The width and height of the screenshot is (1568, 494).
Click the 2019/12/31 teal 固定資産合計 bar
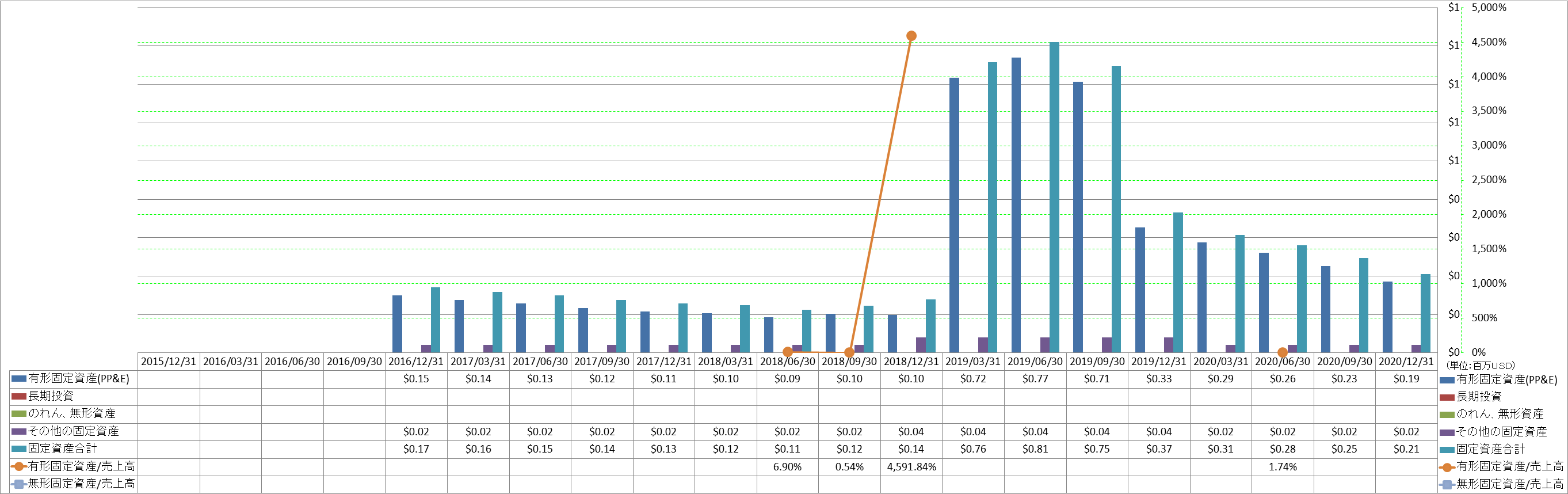coord(1178,283)
